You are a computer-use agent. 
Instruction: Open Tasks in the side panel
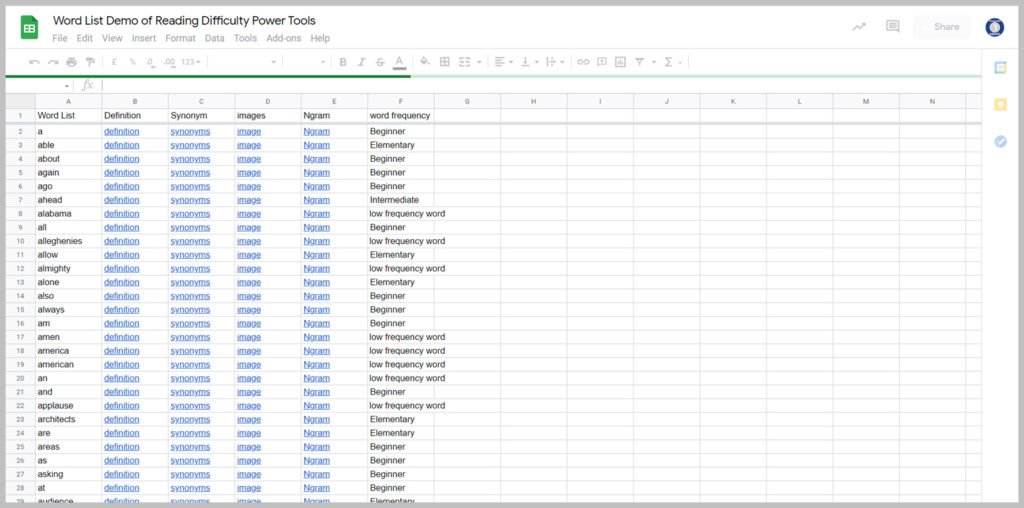pyautogui.click(x=1000, y=141)
